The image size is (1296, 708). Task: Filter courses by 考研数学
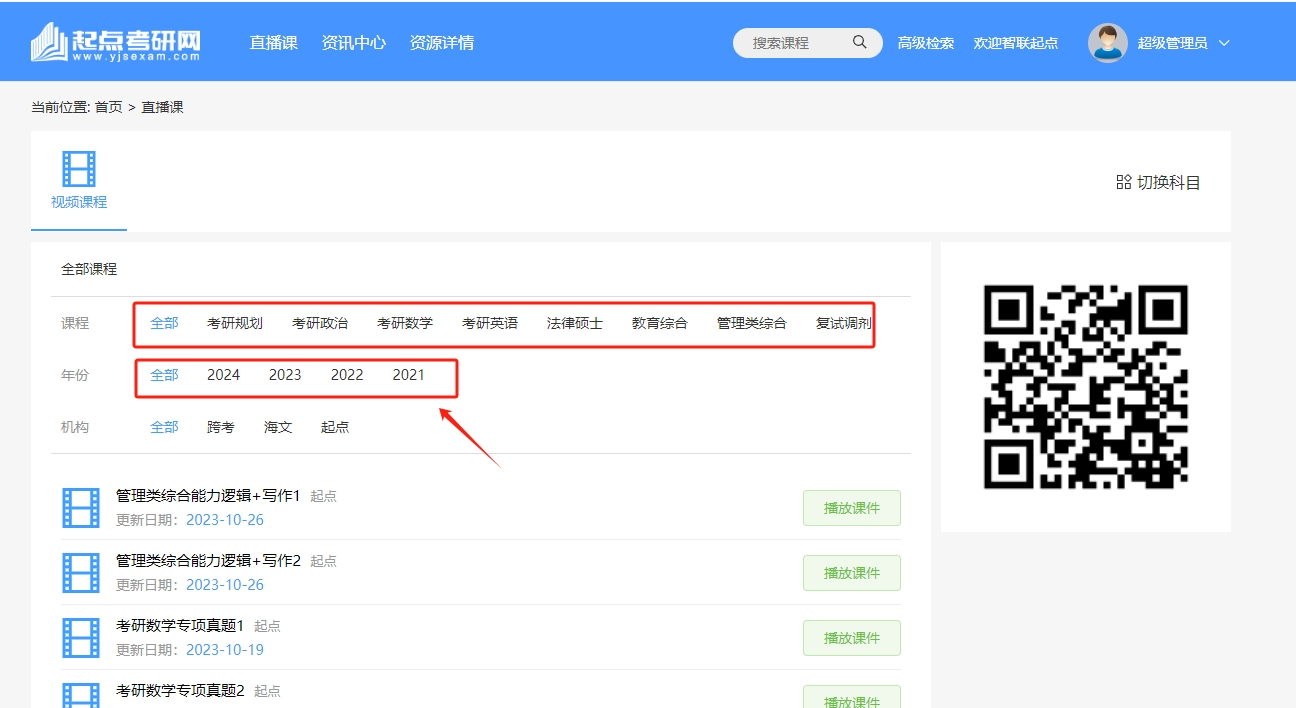405,323
